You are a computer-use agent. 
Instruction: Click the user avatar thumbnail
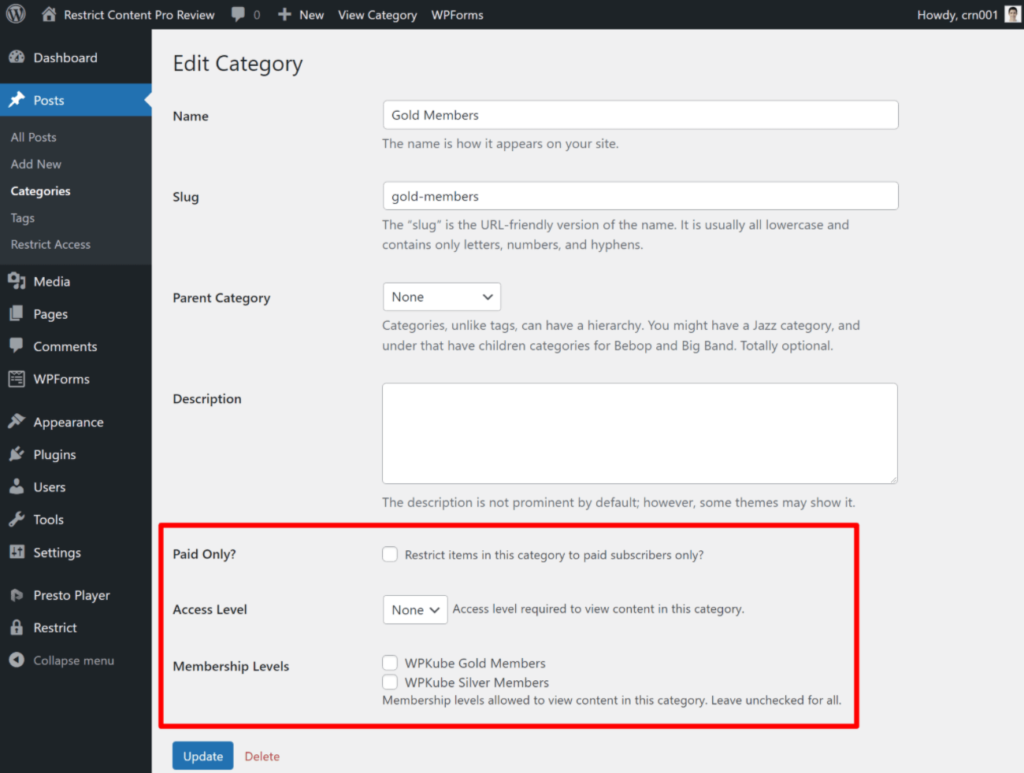(x=1012, y=15)
